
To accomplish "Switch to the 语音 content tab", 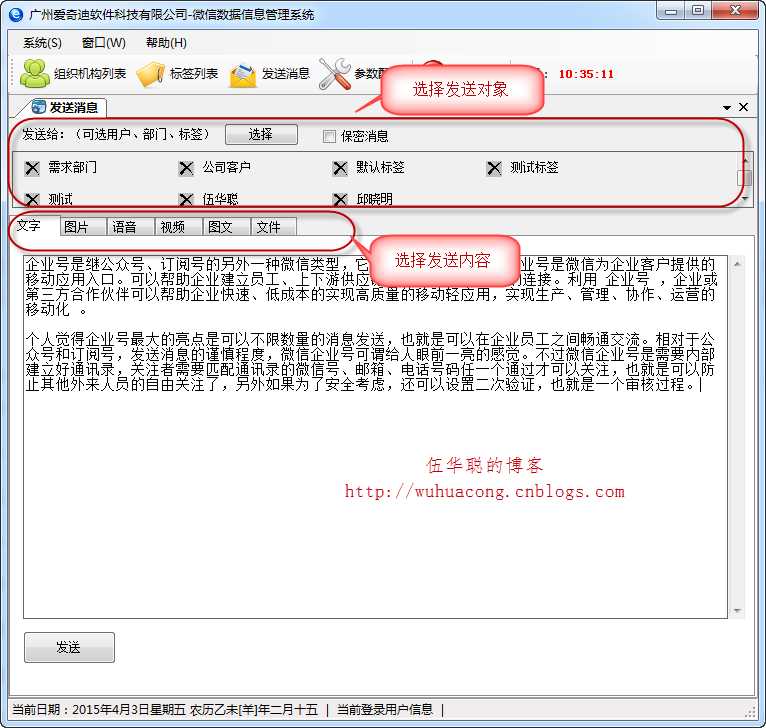I will [x=130, y=227].
